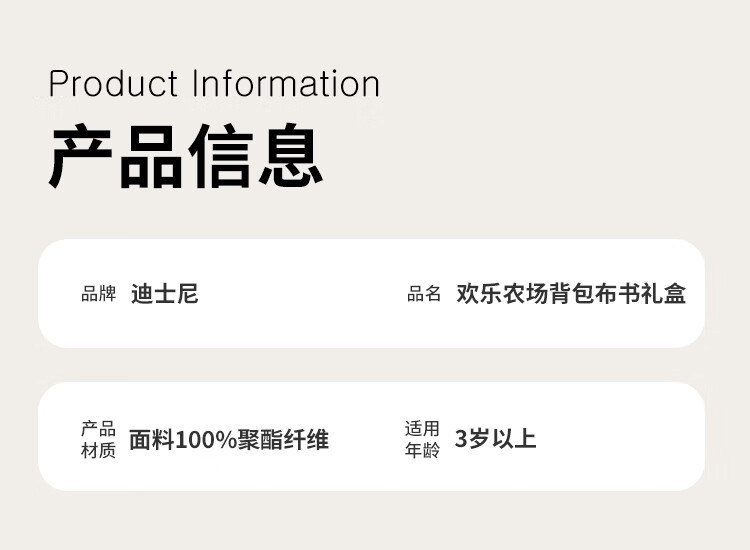Select the 适用年龄 label
Viewport: 750px width, 550px height.
click(422, 439)
